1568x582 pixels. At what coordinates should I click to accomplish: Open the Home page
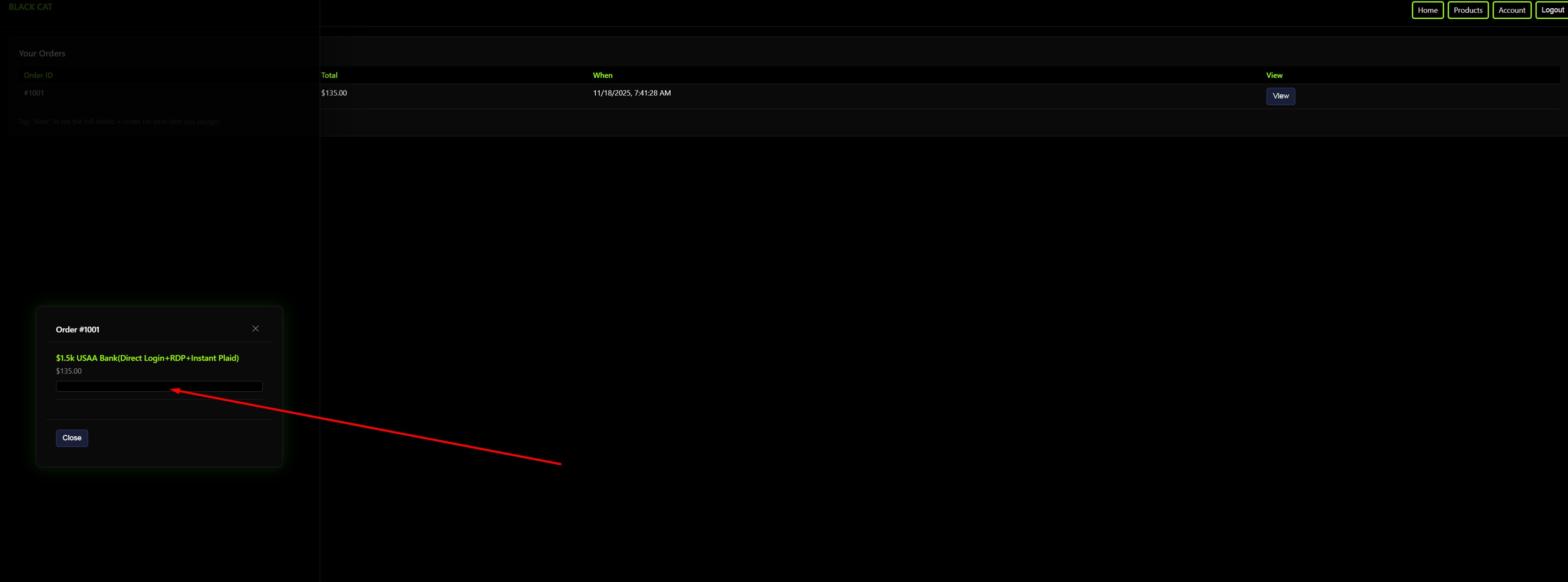(x=1427, y=10)
